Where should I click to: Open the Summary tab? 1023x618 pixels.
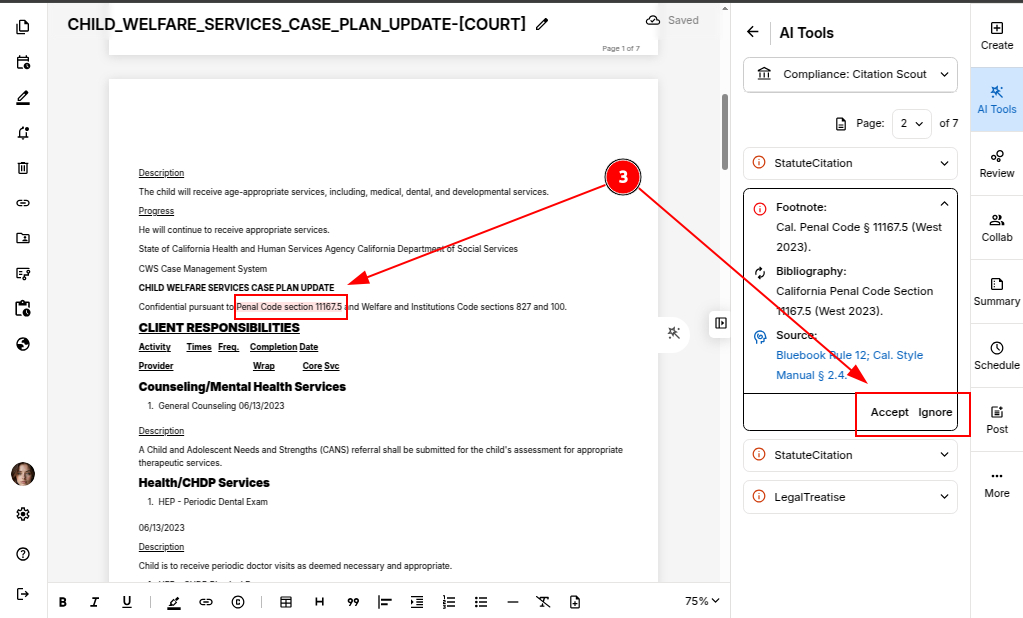coord(996,291)
